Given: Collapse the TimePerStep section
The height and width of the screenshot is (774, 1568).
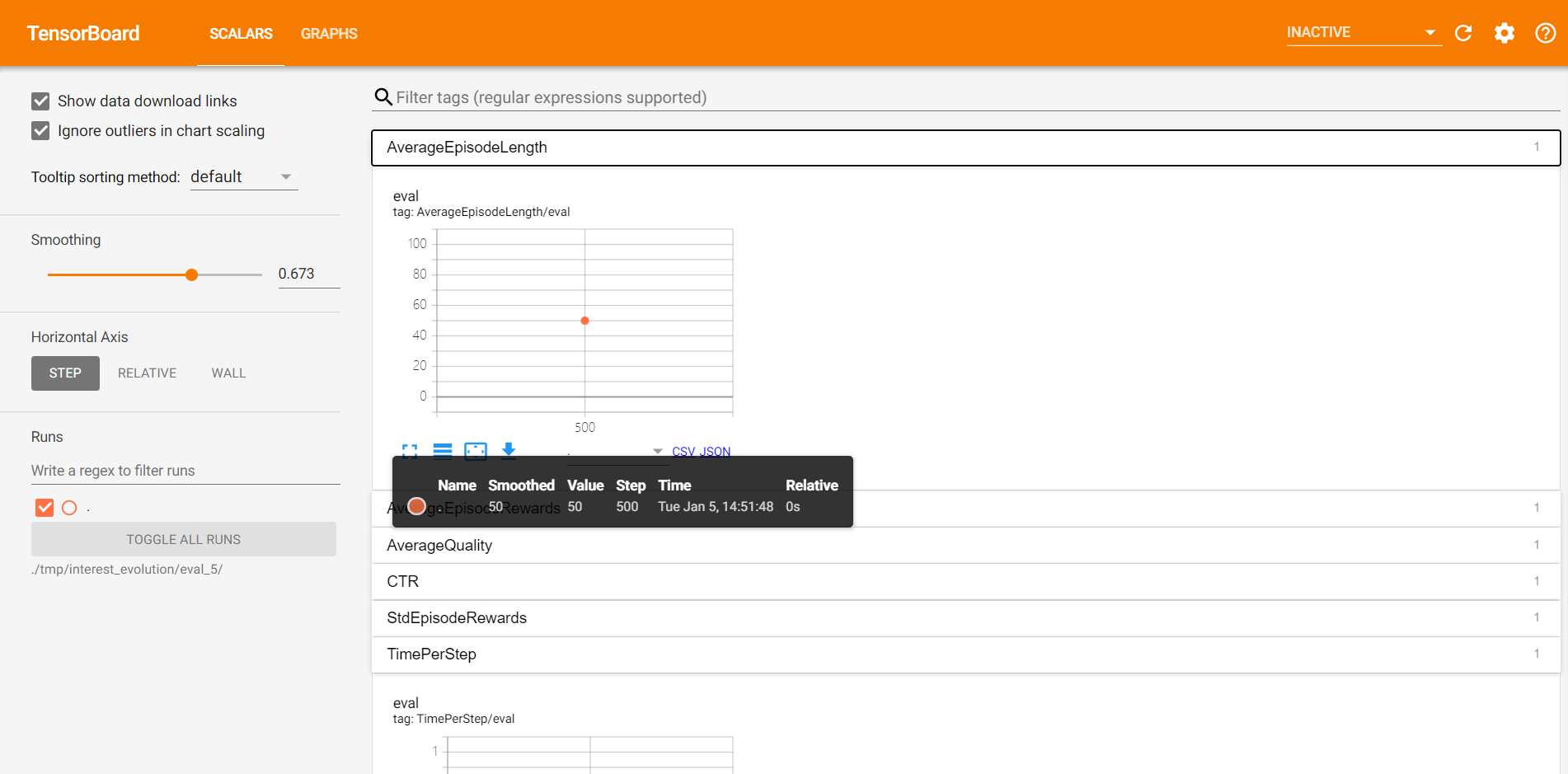Looking at the screenshot, I should coord(965,654).
